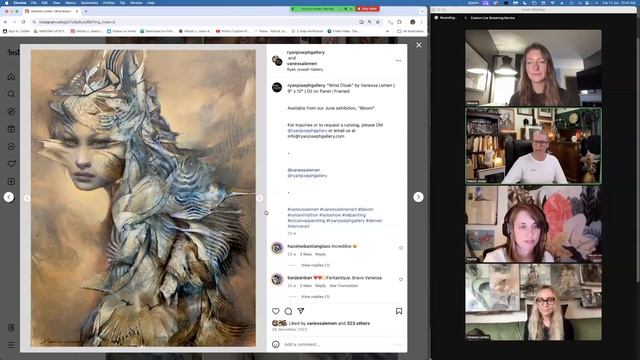Reload the Instagram page

click(23, 22)
